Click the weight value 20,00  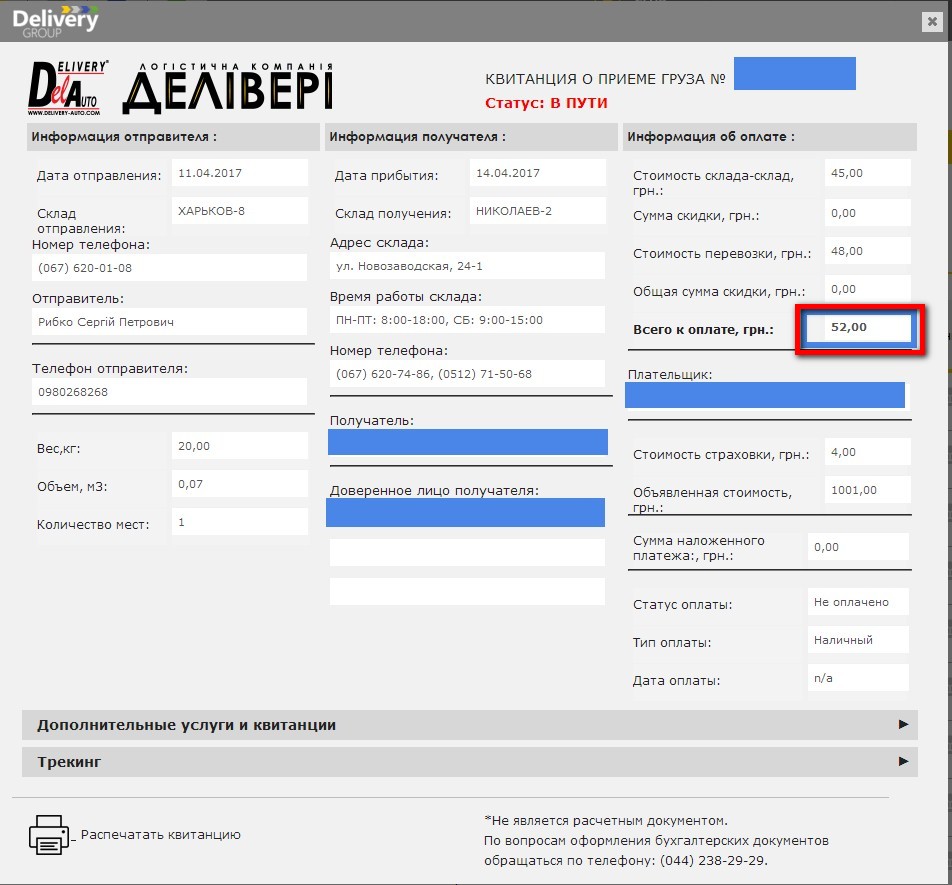[240, 446]
